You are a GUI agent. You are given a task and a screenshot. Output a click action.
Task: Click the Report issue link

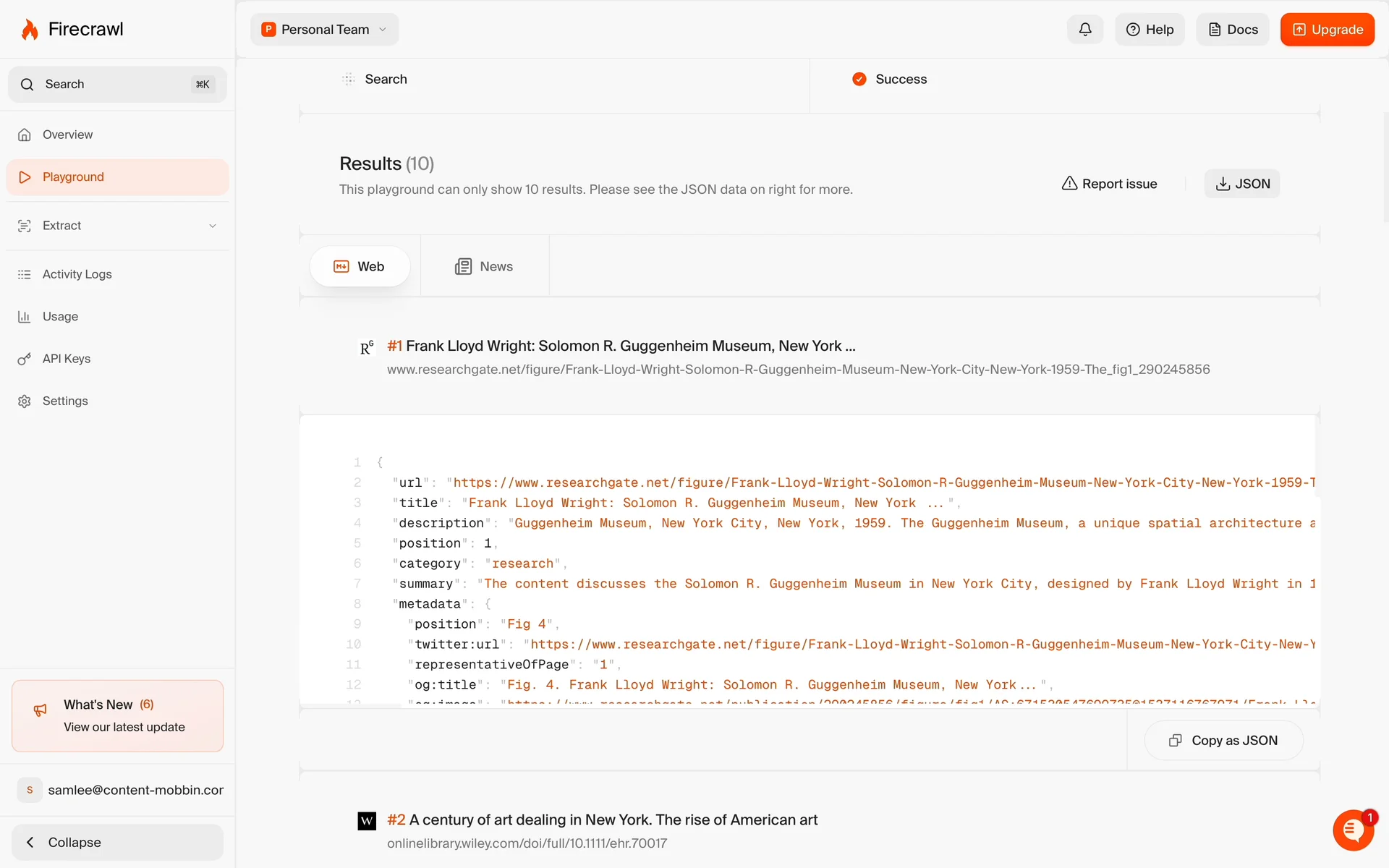1109,184
